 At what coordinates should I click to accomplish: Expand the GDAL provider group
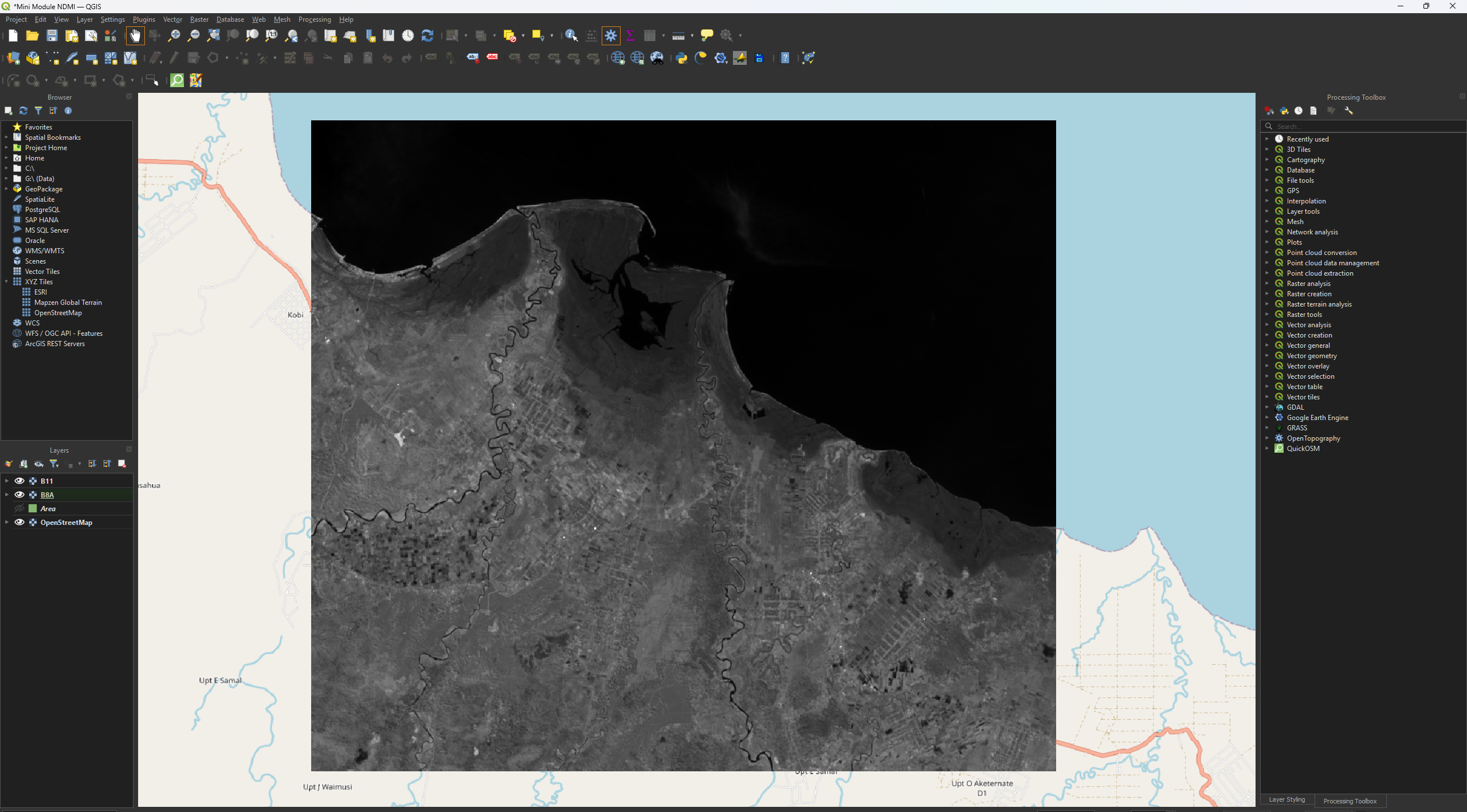(1267, 407)
